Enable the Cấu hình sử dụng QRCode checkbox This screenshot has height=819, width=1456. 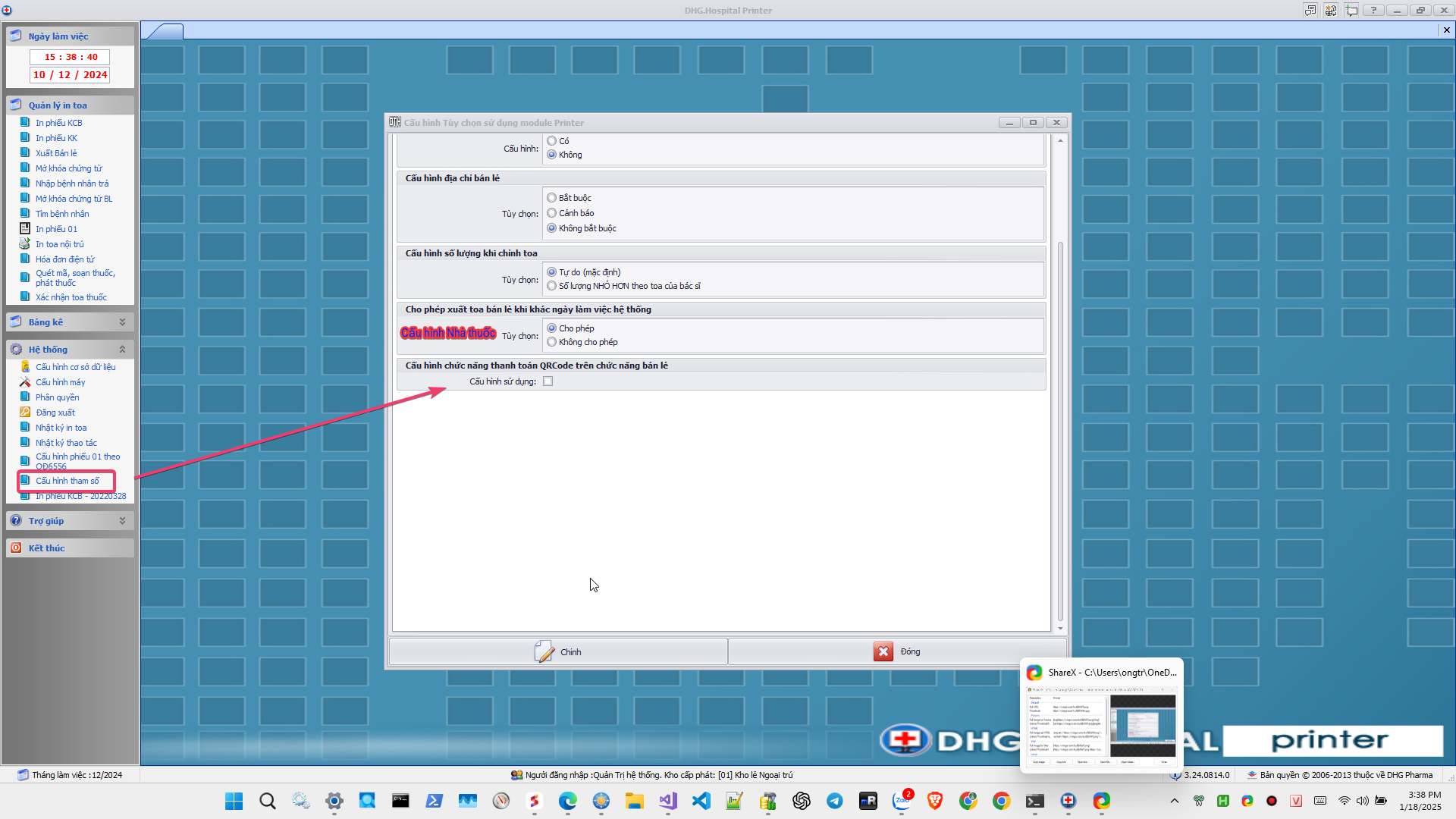point(548,381)
